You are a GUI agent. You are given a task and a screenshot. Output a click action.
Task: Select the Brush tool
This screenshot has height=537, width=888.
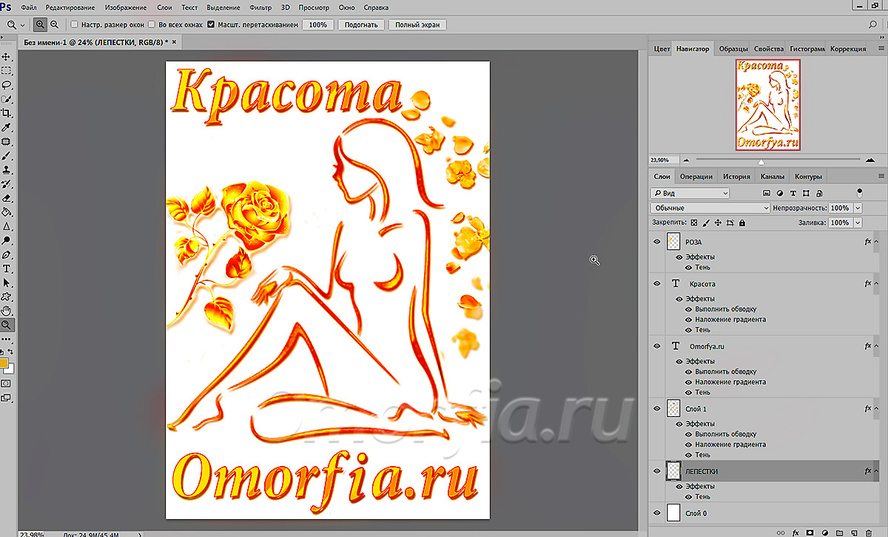[x=6, y=156]
